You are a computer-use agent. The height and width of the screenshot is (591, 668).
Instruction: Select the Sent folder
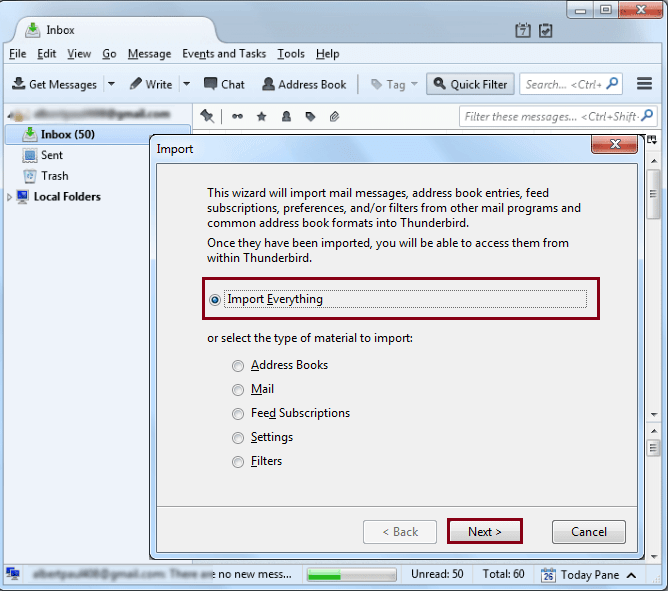[x=52, y=155]
